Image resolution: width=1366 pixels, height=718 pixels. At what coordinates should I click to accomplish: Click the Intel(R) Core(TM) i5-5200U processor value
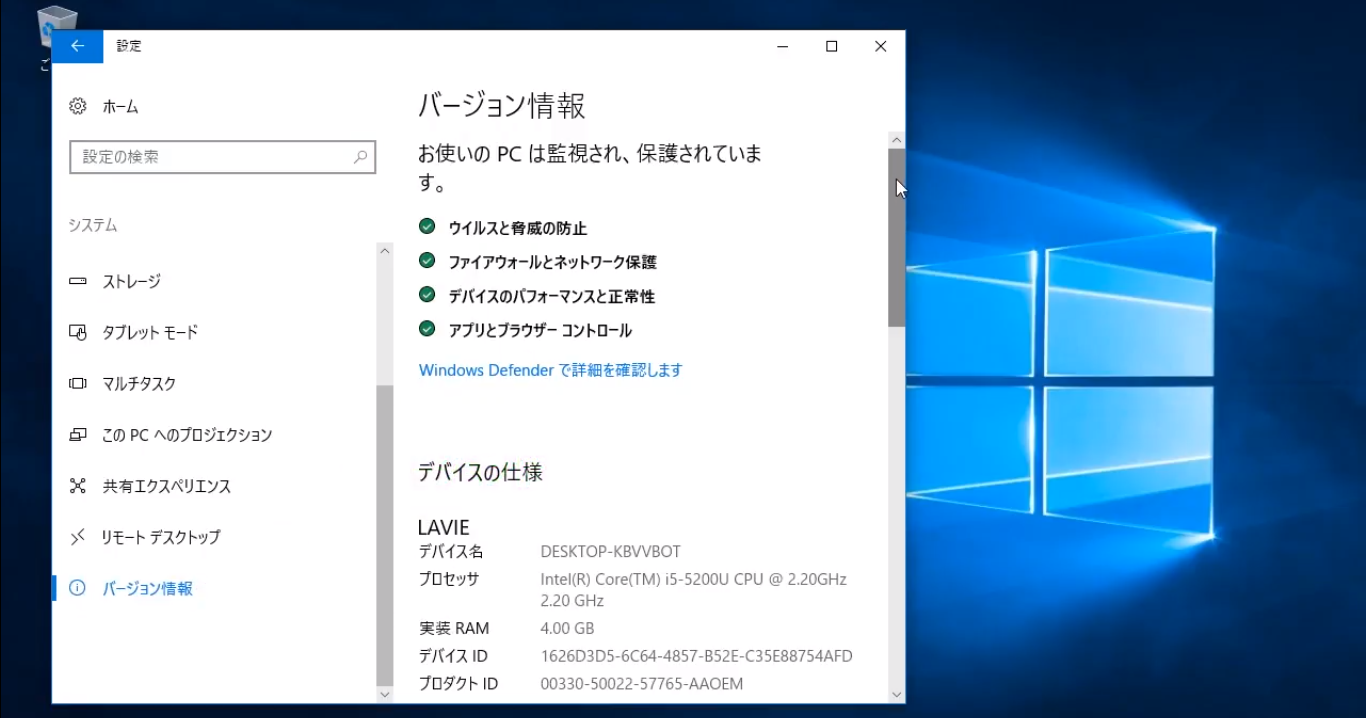tap(693, 590)
